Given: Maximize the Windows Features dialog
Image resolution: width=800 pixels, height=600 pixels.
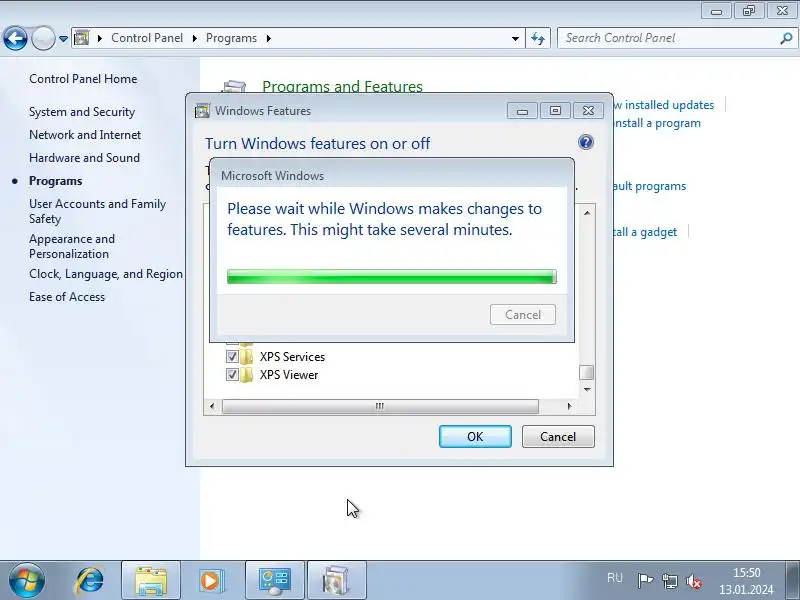Looking at the screenshot, I should (x=555, y=111).
